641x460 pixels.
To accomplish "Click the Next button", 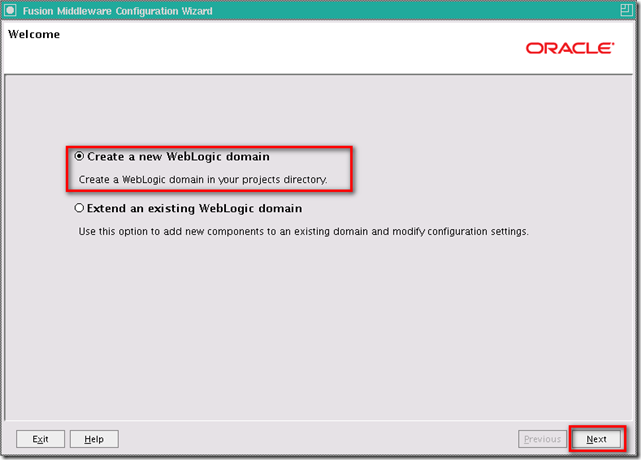I will (596, 439).
